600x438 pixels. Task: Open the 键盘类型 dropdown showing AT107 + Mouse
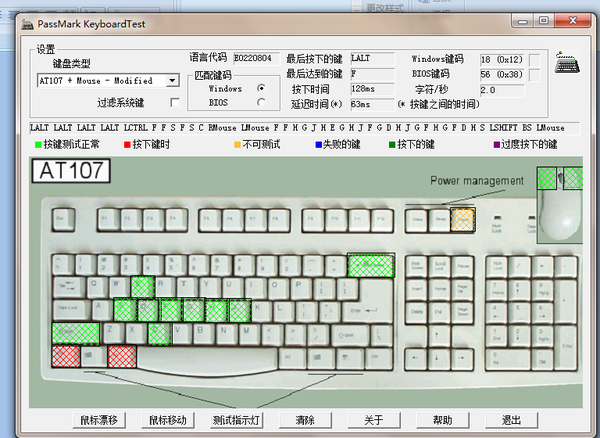(109, 81)
